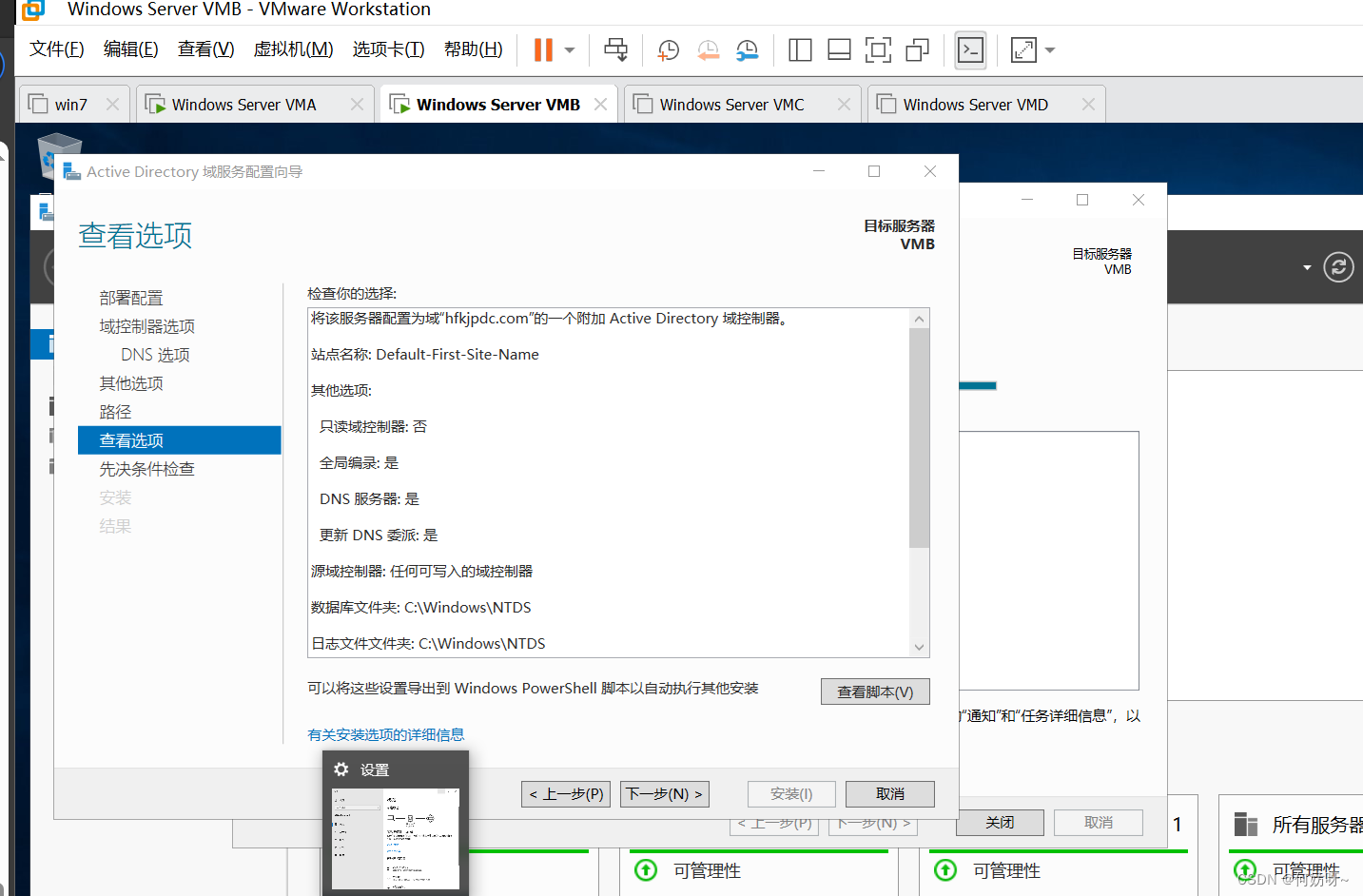This screenshot has height=896, width=1363.
Task: Send Ctrl+Alt+Del to the virtual machine
Action: pos(616,50)
